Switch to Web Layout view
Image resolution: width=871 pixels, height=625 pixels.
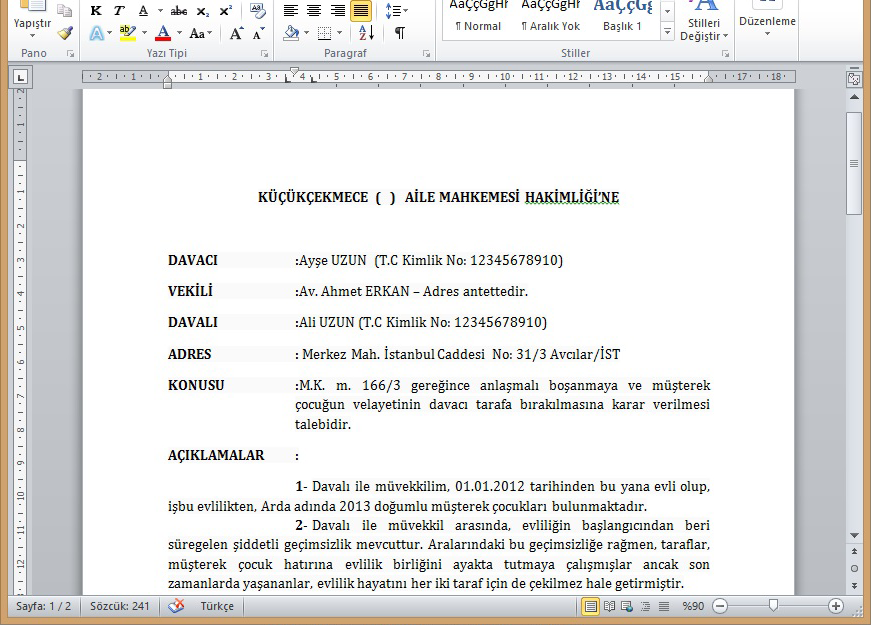tap(627, 606)
